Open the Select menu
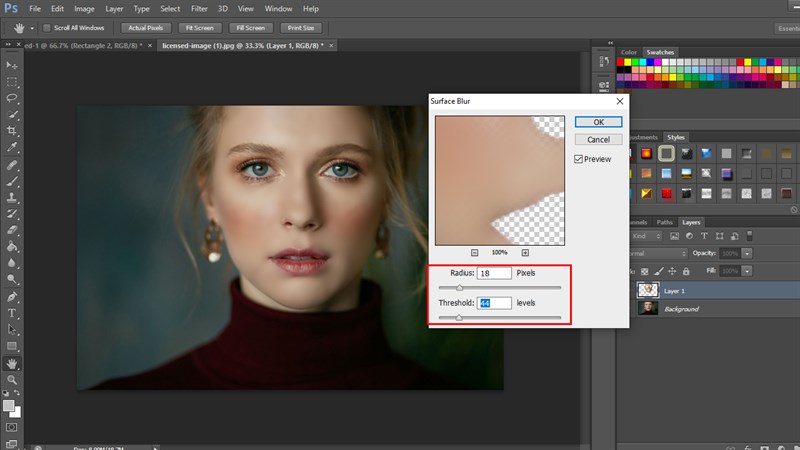 click(170, 9)
